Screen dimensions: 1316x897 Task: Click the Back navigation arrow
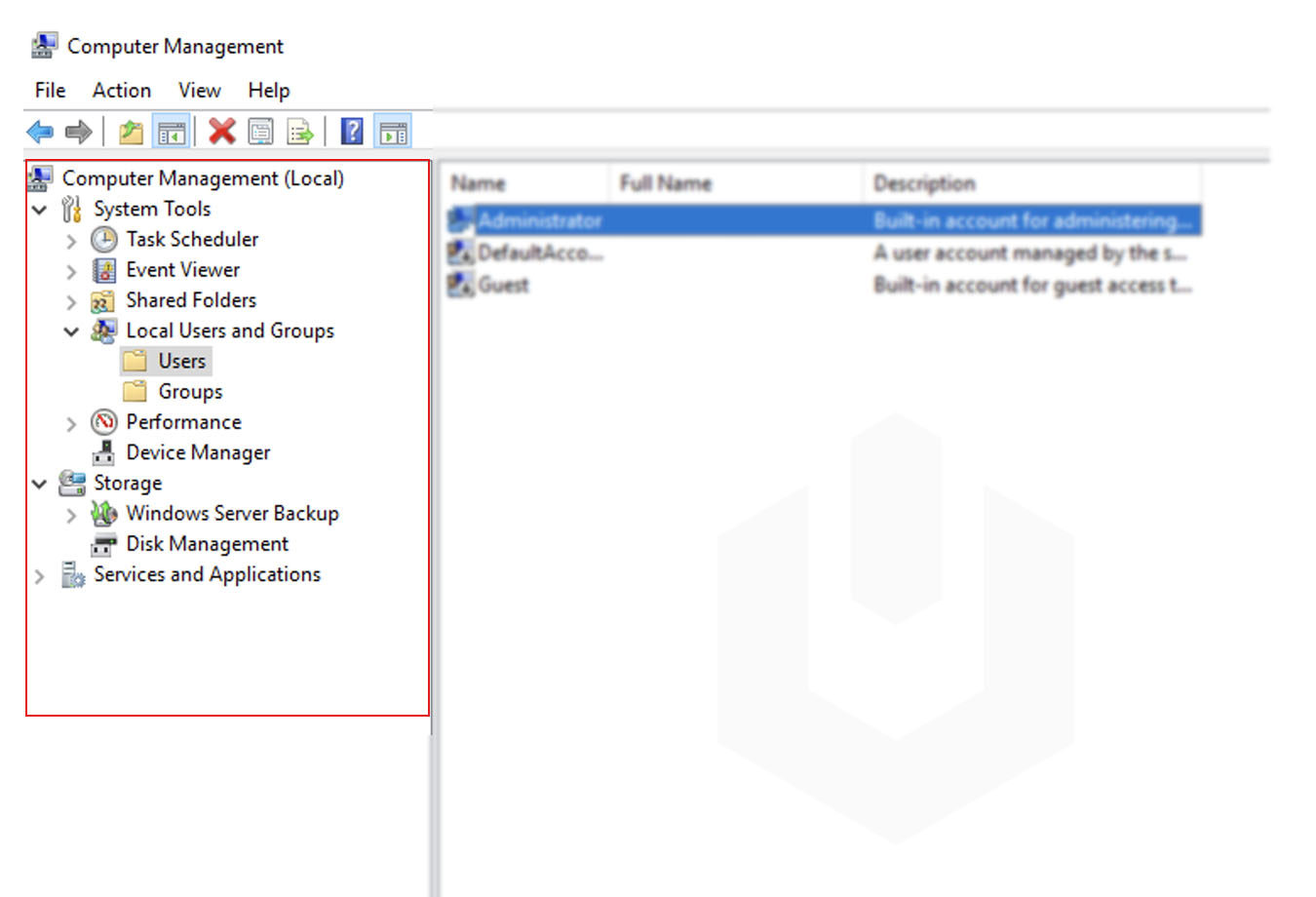pos(40,131)
